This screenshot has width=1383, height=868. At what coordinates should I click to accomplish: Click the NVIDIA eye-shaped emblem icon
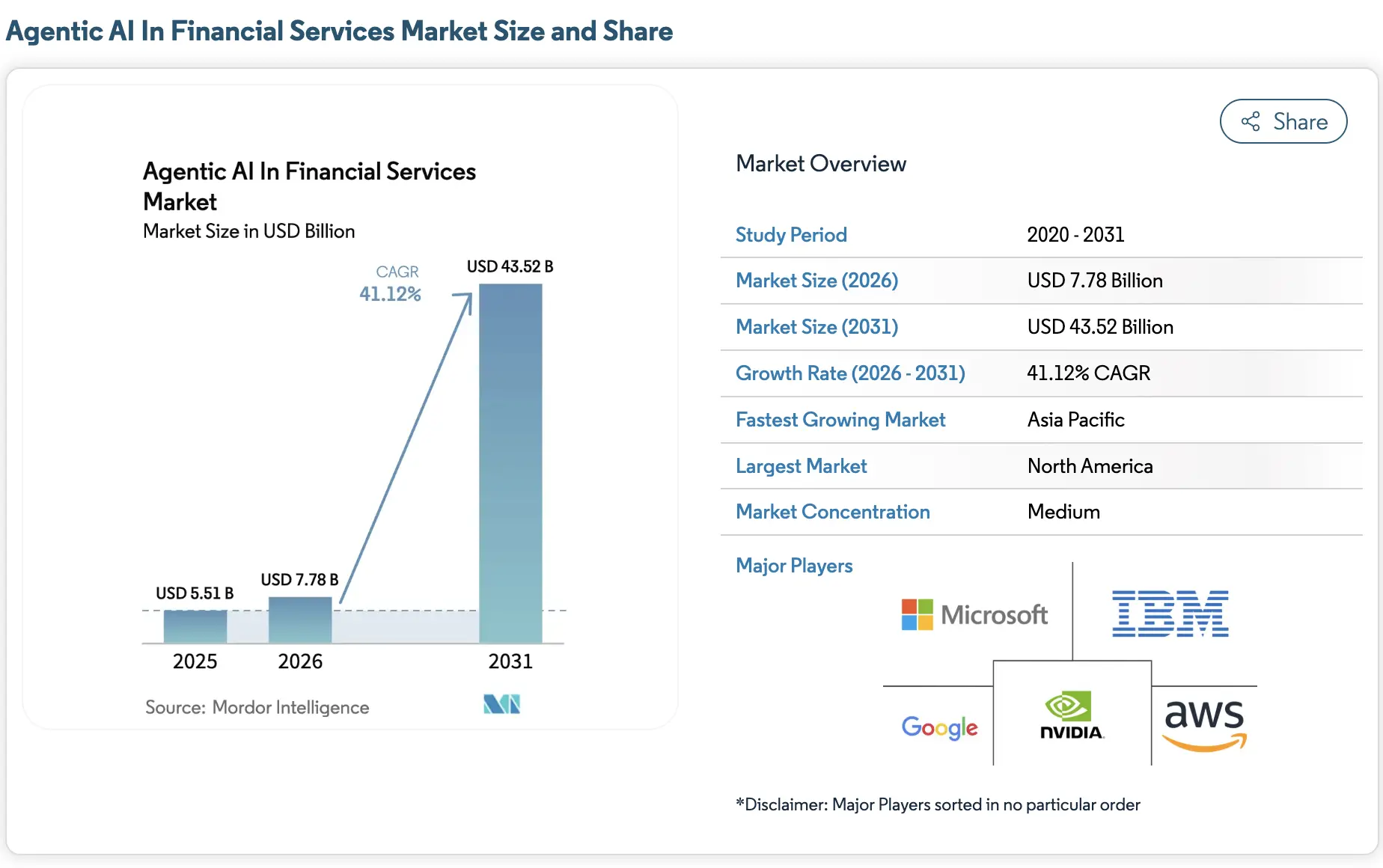(1067, 705)
